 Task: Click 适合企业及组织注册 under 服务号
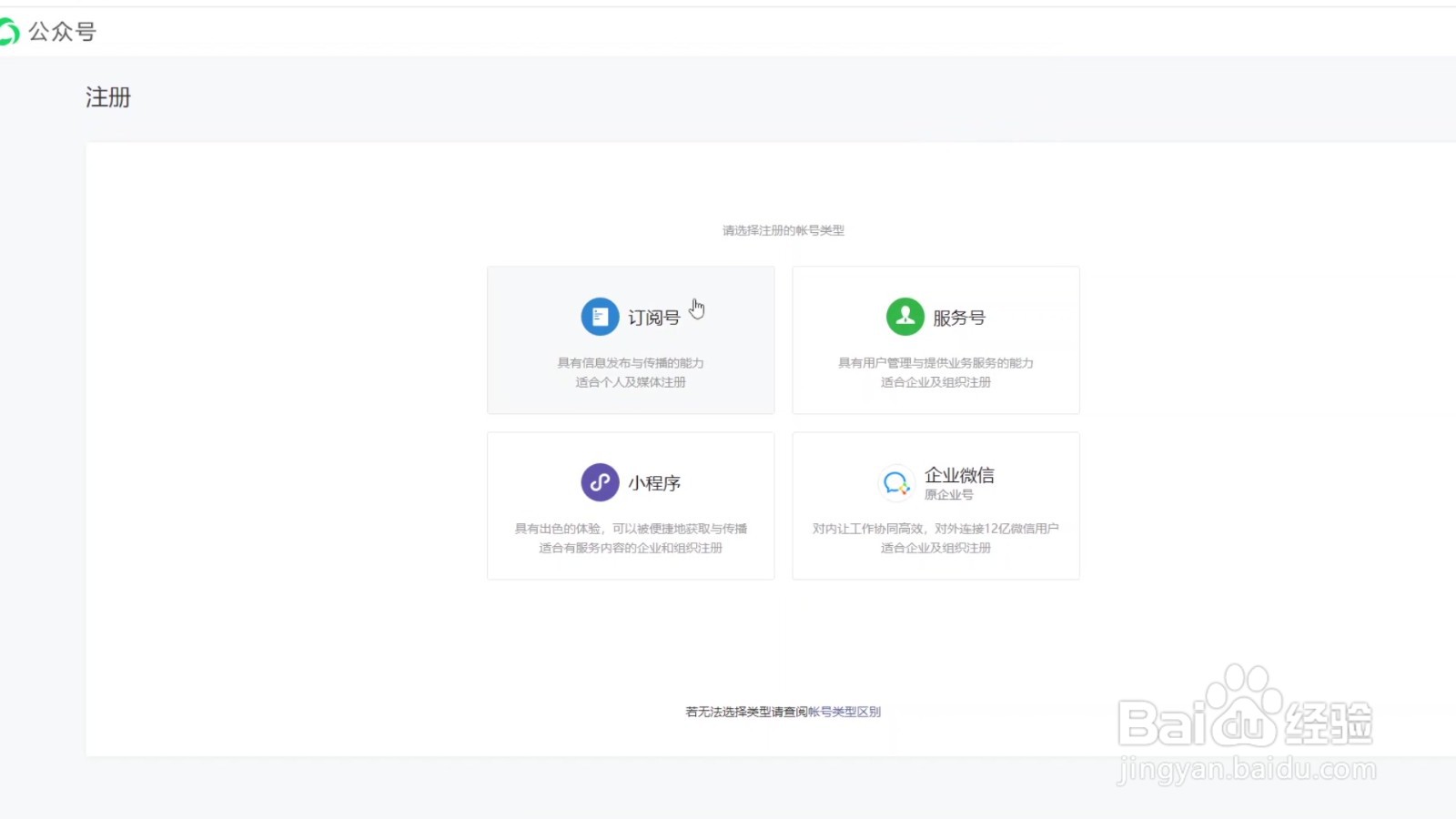[935, 382]
